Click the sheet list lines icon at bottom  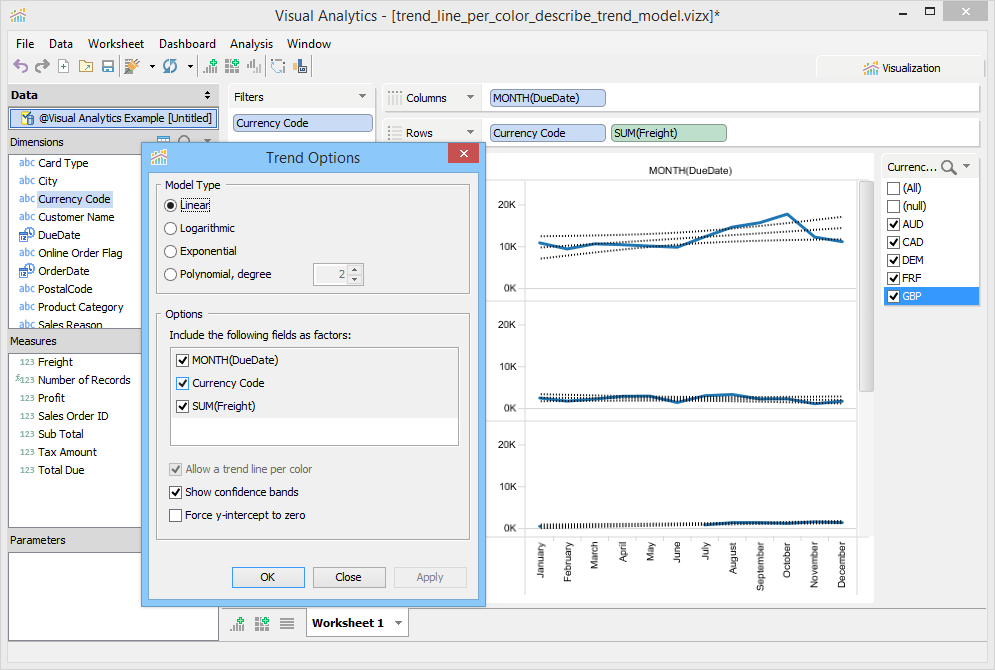[x=287, y=624]
